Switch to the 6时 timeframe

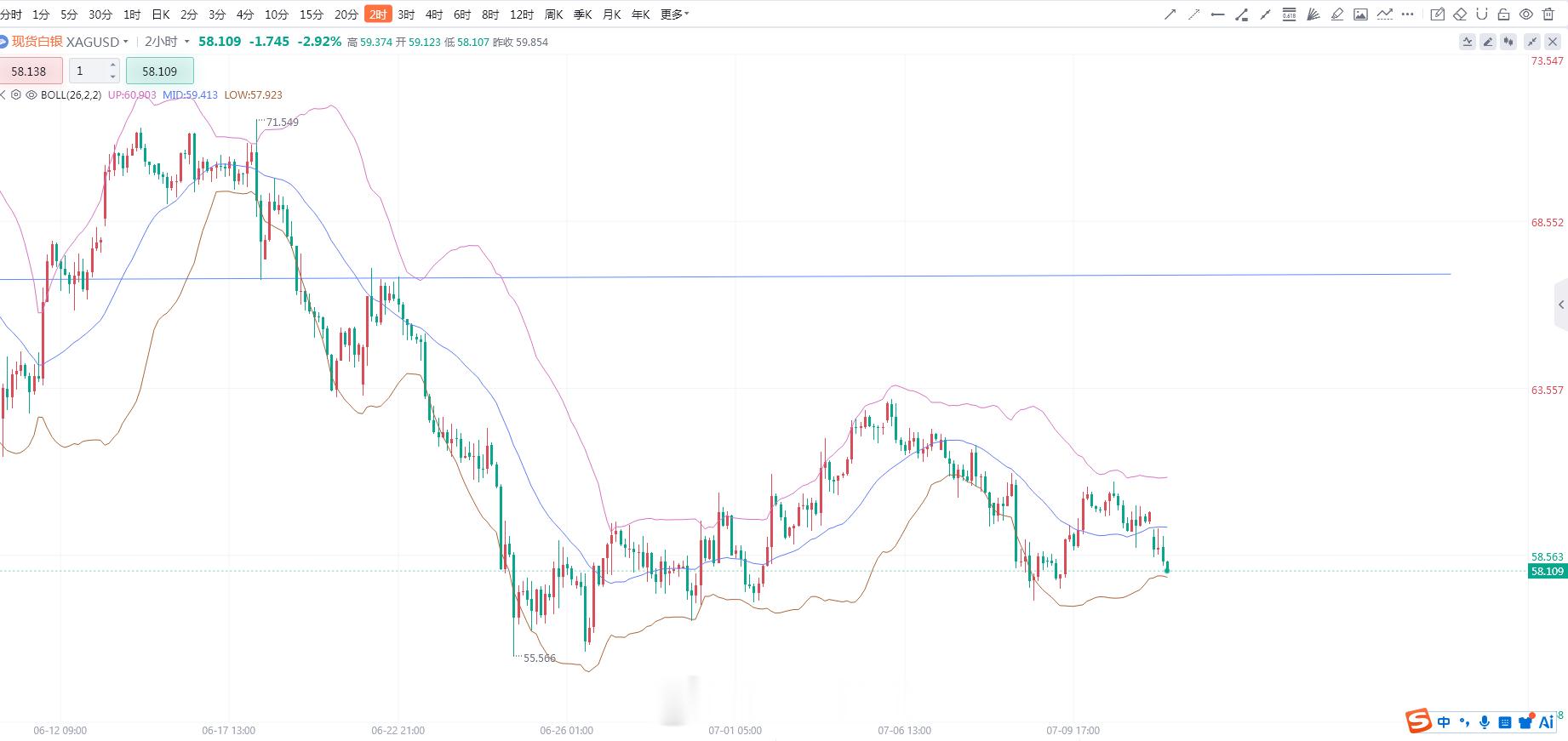pyautogui.click(x=462, y=14)
